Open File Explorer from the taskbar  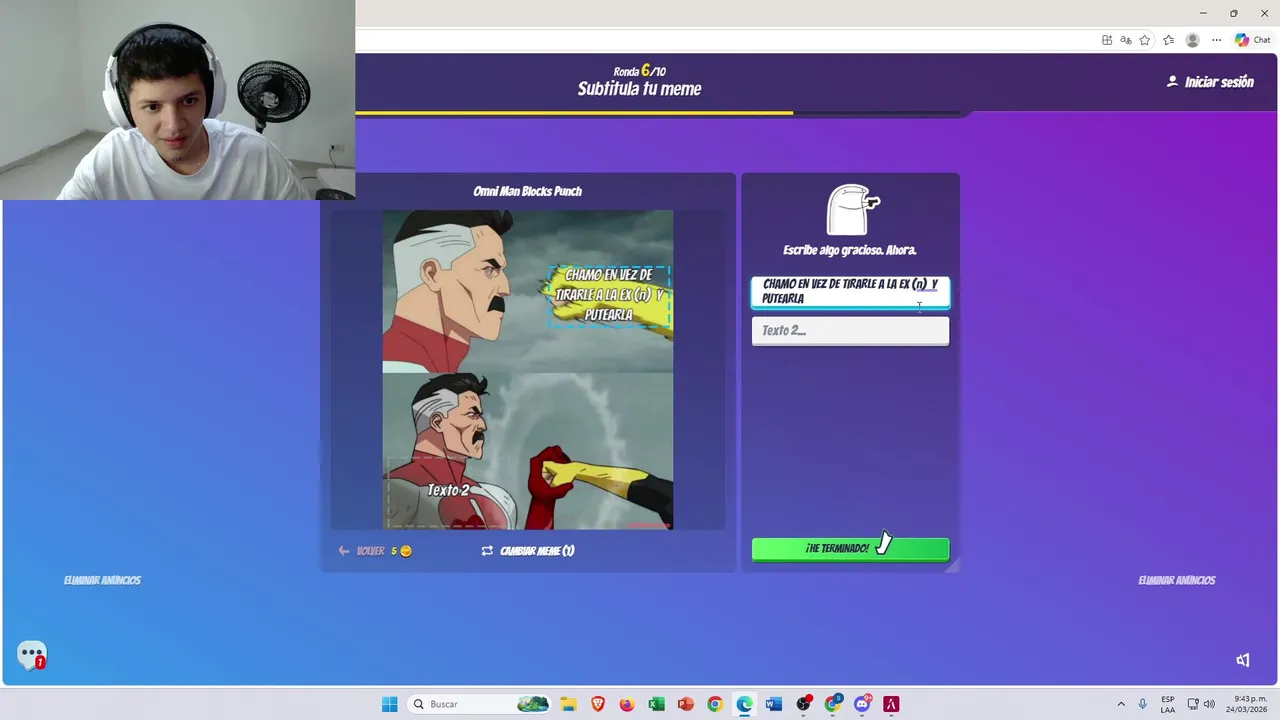point(568,704)
